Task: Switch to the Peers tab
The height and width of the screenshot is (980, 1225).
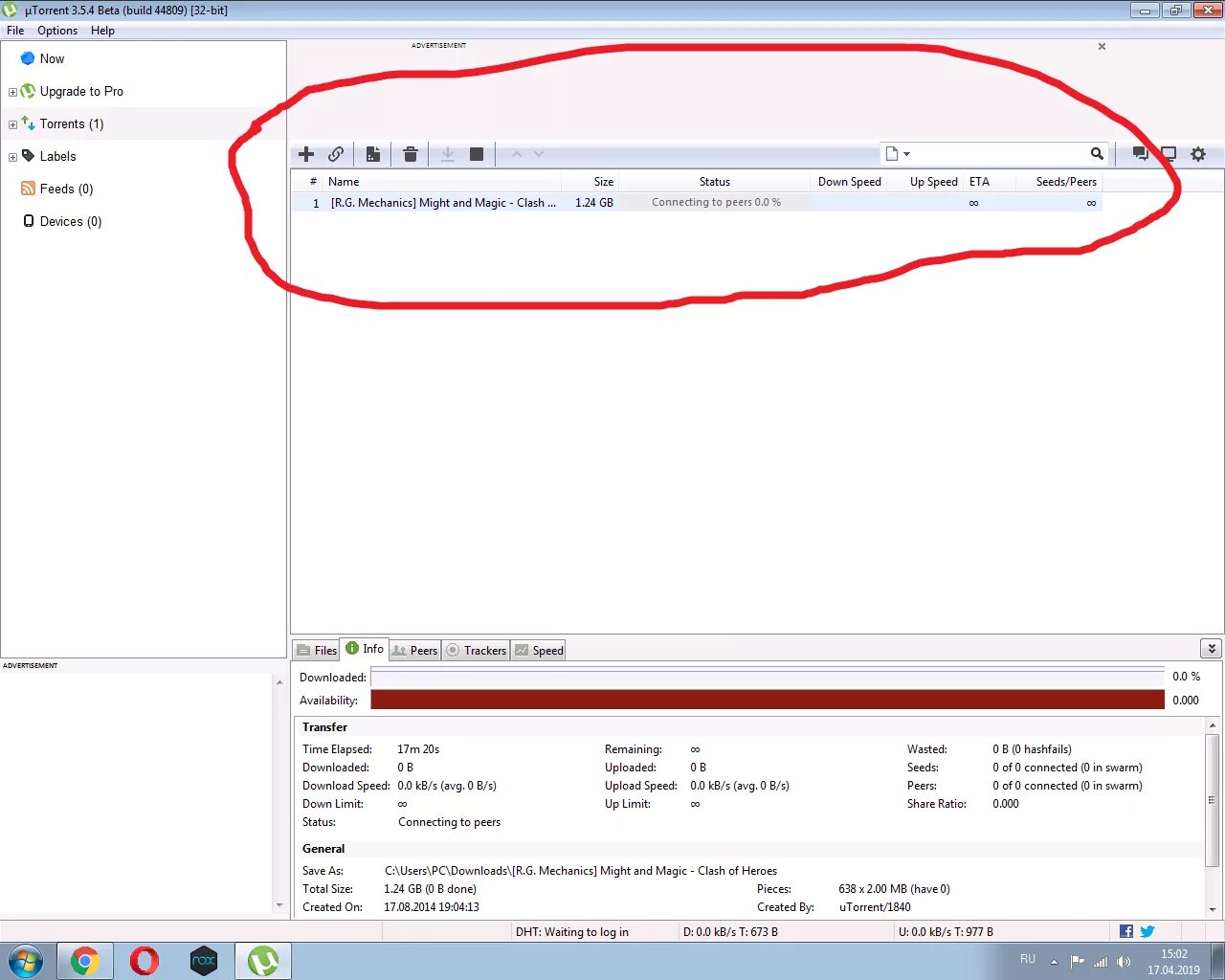Action: pos(414,650)
